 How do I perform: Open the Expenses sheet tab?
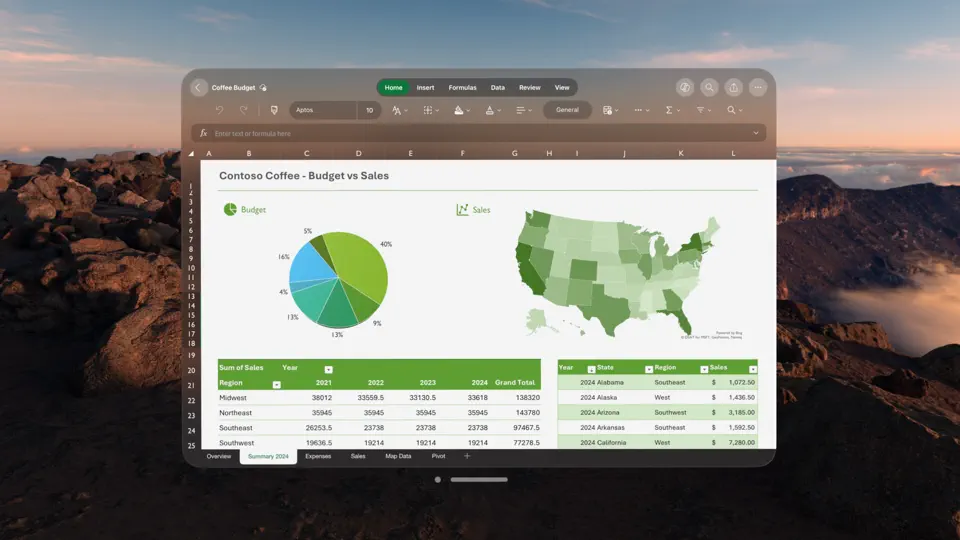click(318, 456)
